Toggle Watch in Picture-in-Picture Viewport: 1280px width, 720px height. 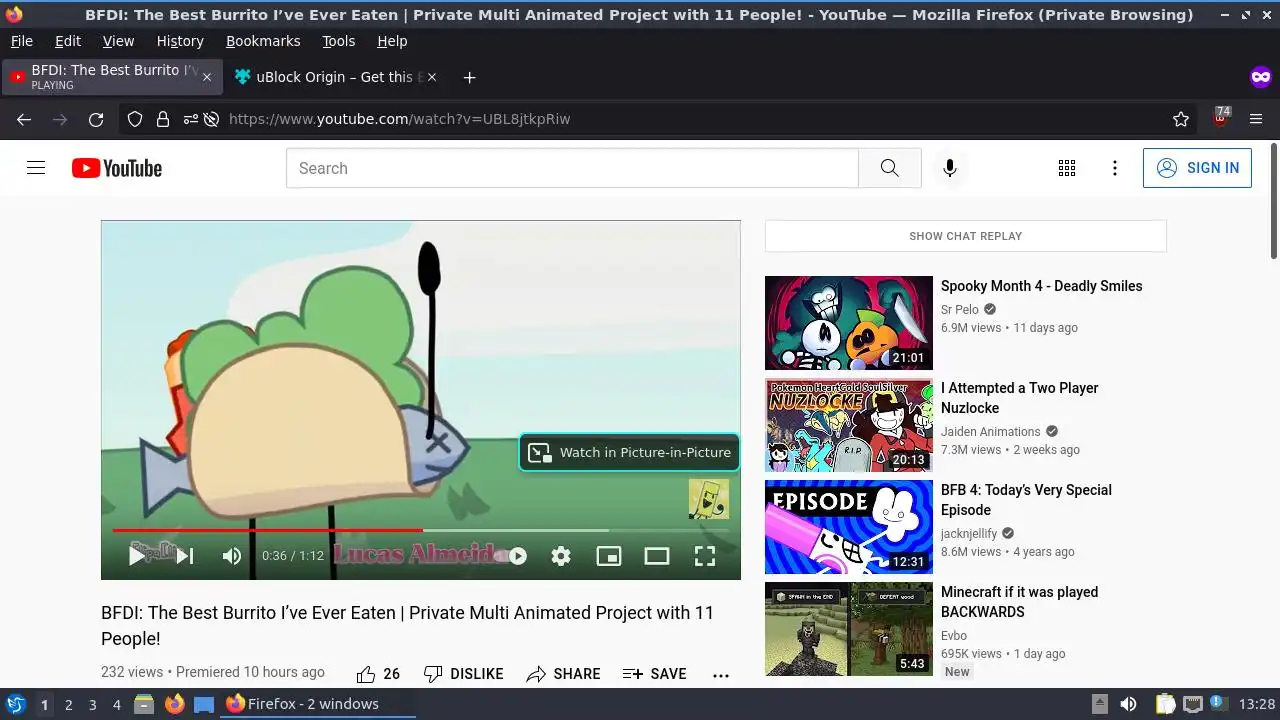click(630, 452)
